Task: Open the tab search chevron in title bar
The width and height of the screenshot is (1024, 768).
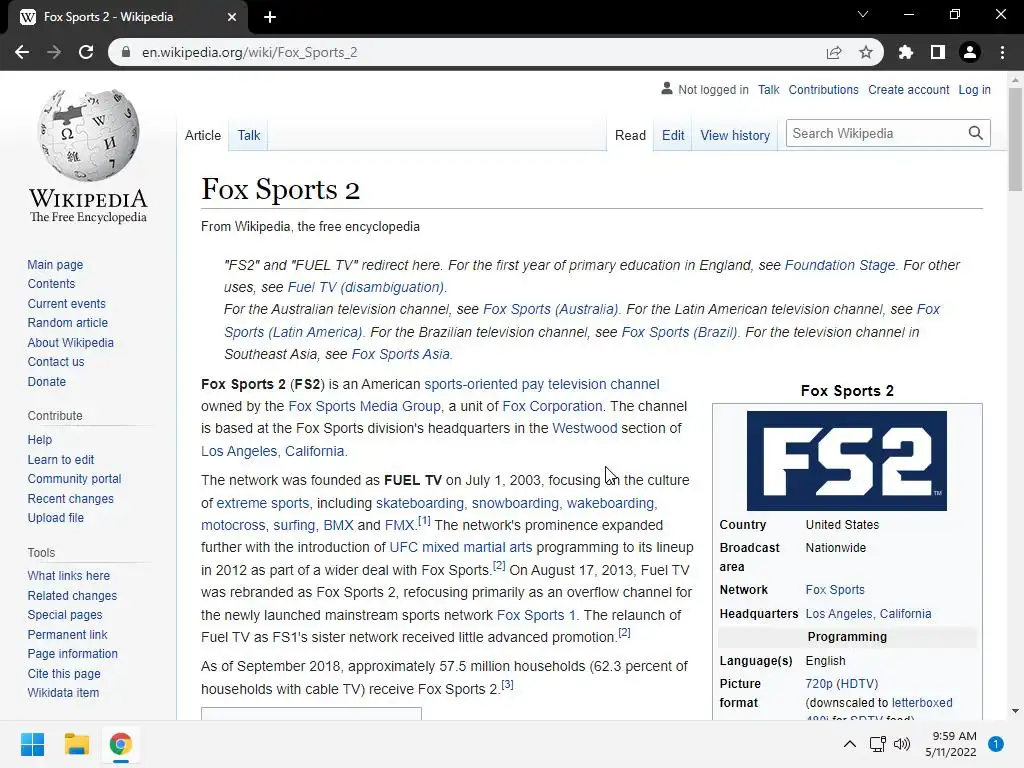Action: pos(863,14)
